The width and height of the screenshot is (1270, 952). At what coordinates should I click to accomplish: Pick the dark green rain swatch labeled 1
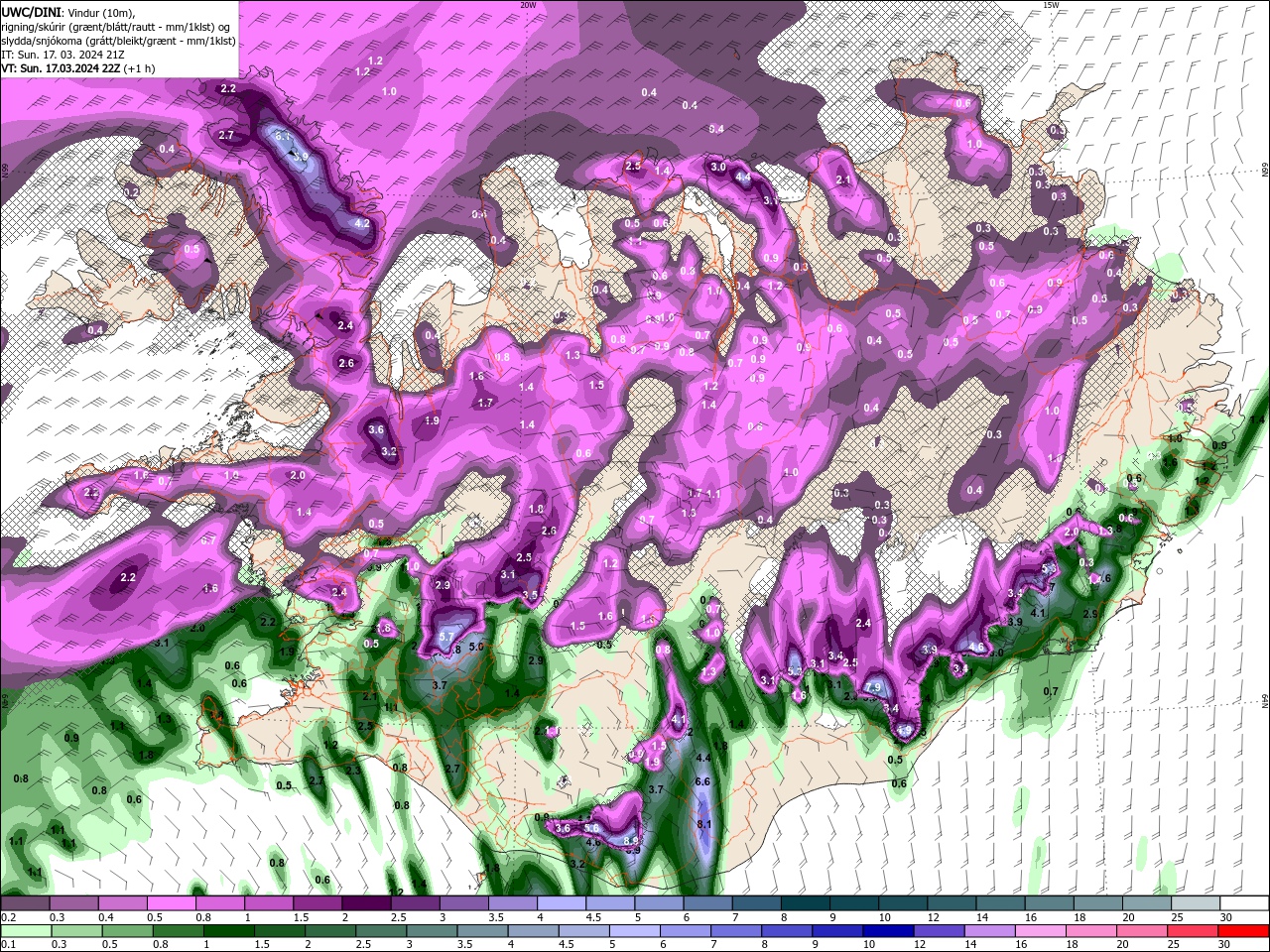[x=227, y=930]
